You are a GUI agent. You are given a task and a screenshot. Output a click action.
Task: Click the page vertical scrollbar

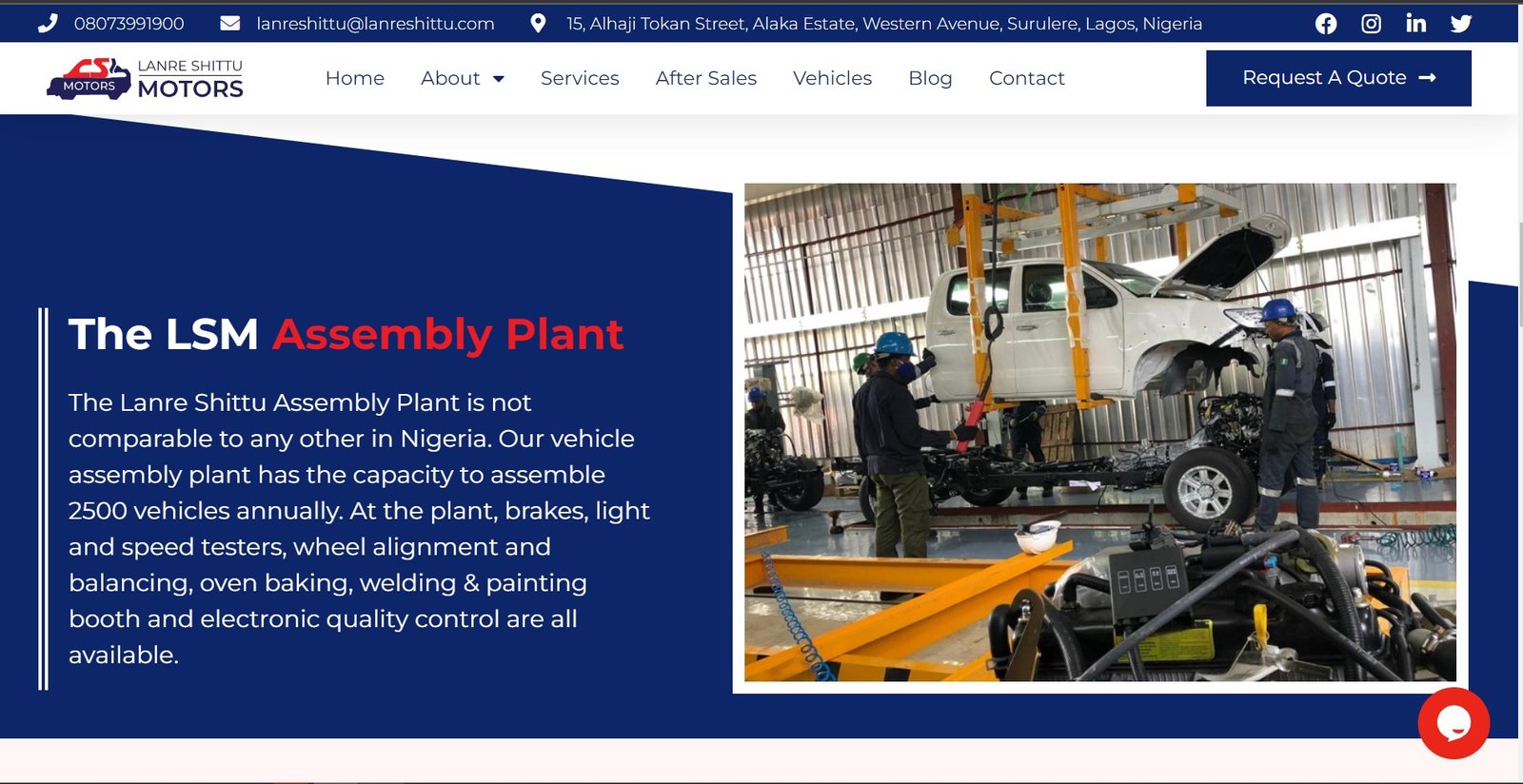tap(1520, 276)
